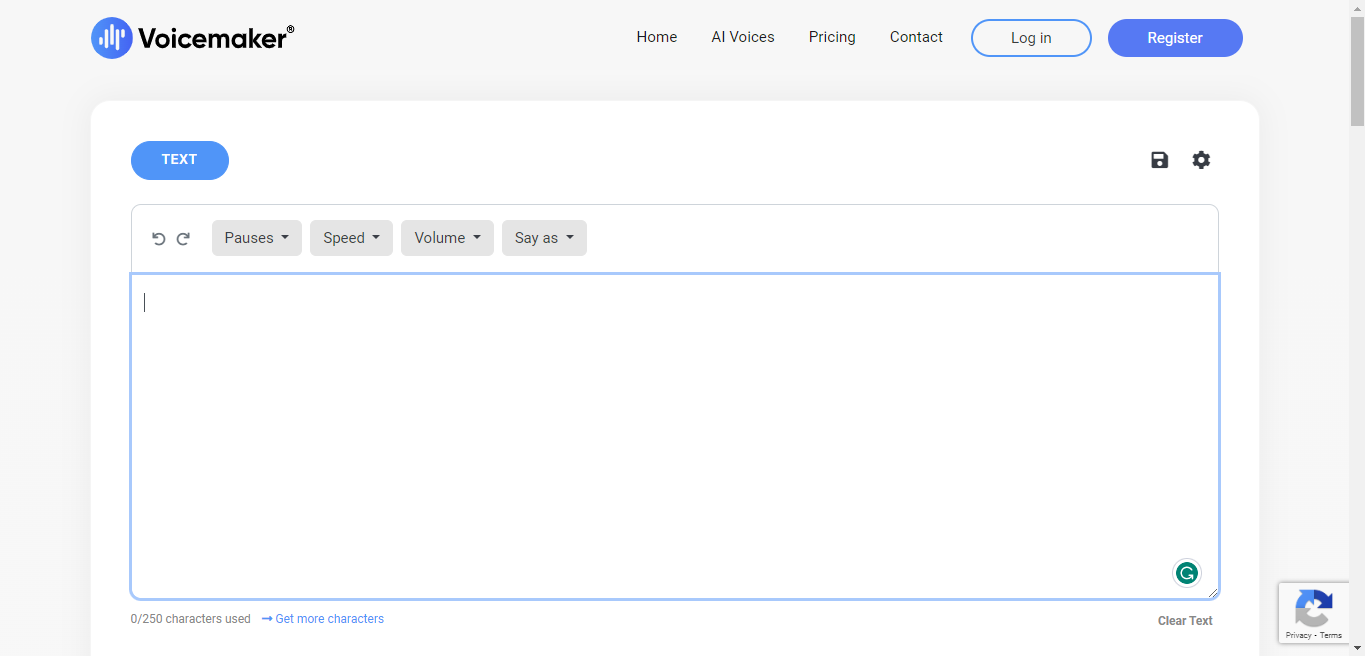Click the redo arrow icon
This screenshot has width=1365, height=656.
tap(183, 238)
